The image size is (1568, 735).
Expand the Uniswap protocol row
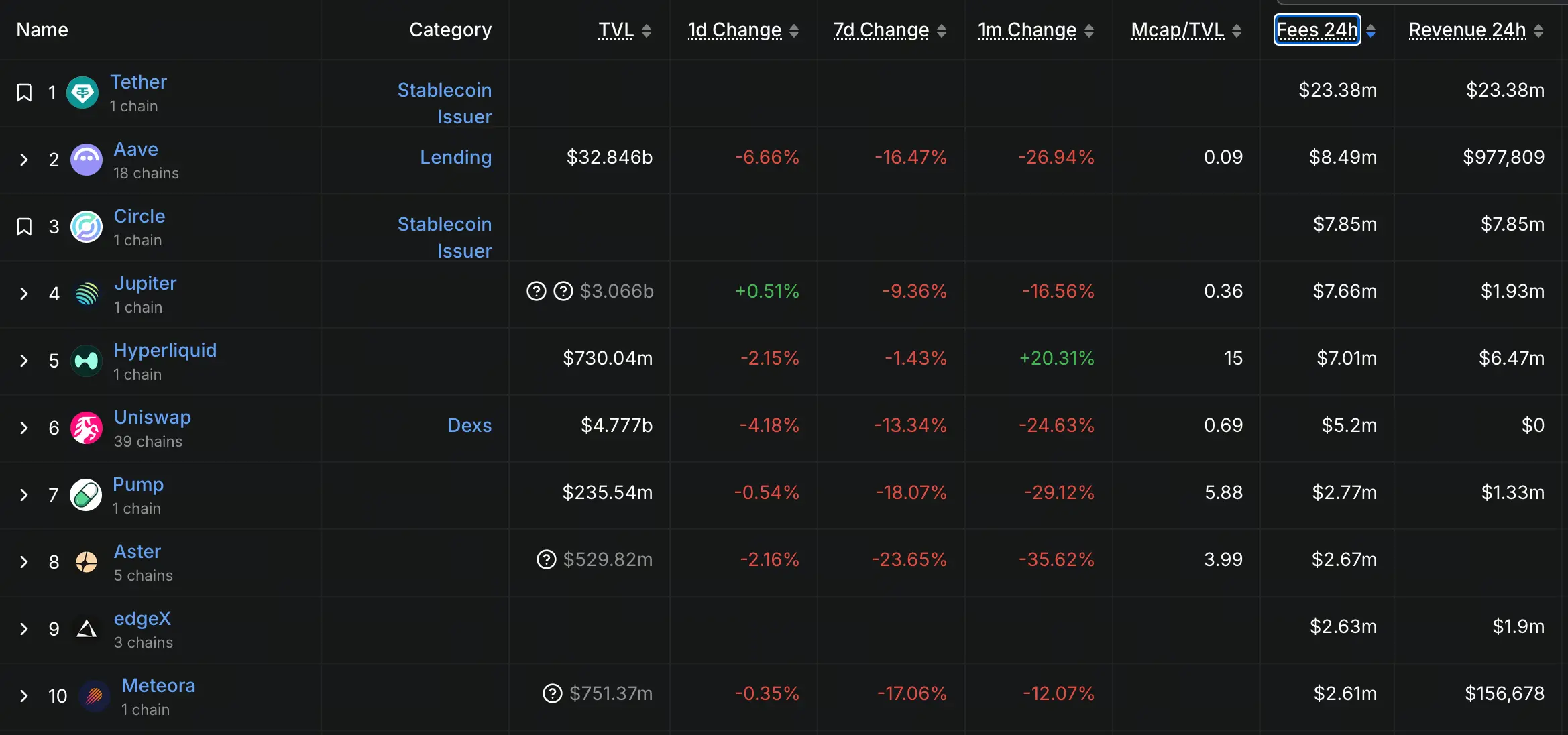24,428
